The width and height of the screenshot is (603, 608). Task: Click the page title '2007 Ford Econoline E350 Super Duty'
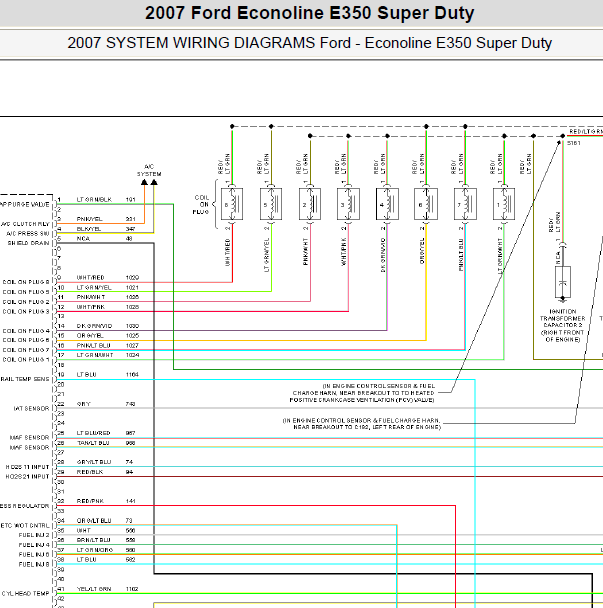(309, 13)
